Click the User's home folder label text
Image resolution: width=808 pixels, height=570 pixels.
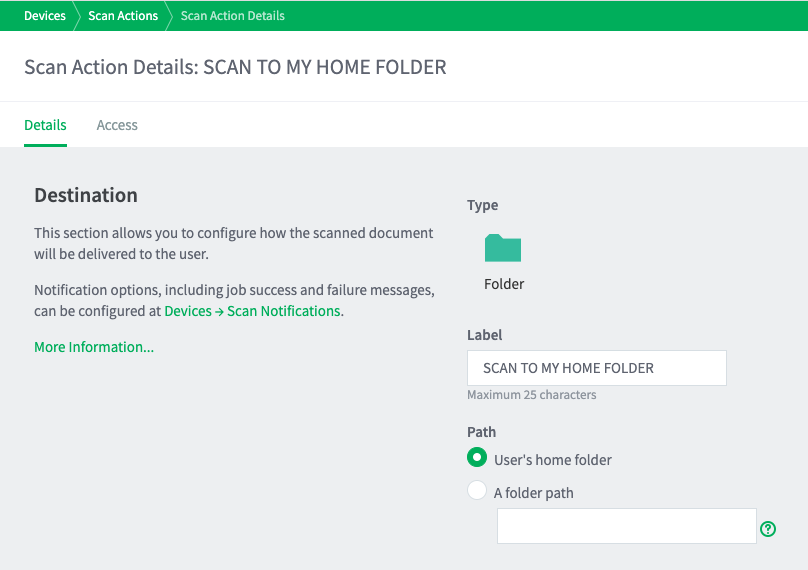click(553, 460)
